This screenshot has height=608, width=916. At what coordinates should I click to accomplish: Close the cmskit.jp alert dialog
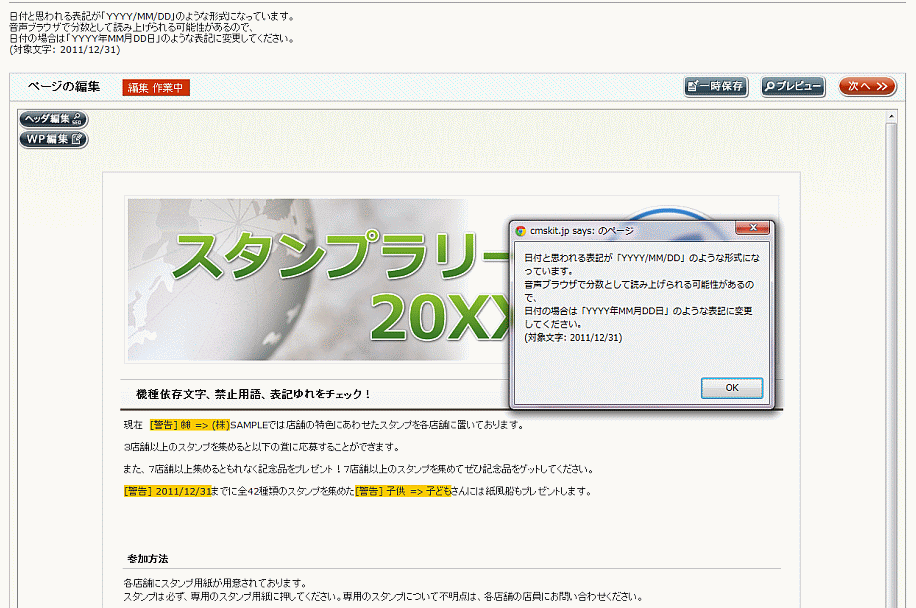pos(751,229)
